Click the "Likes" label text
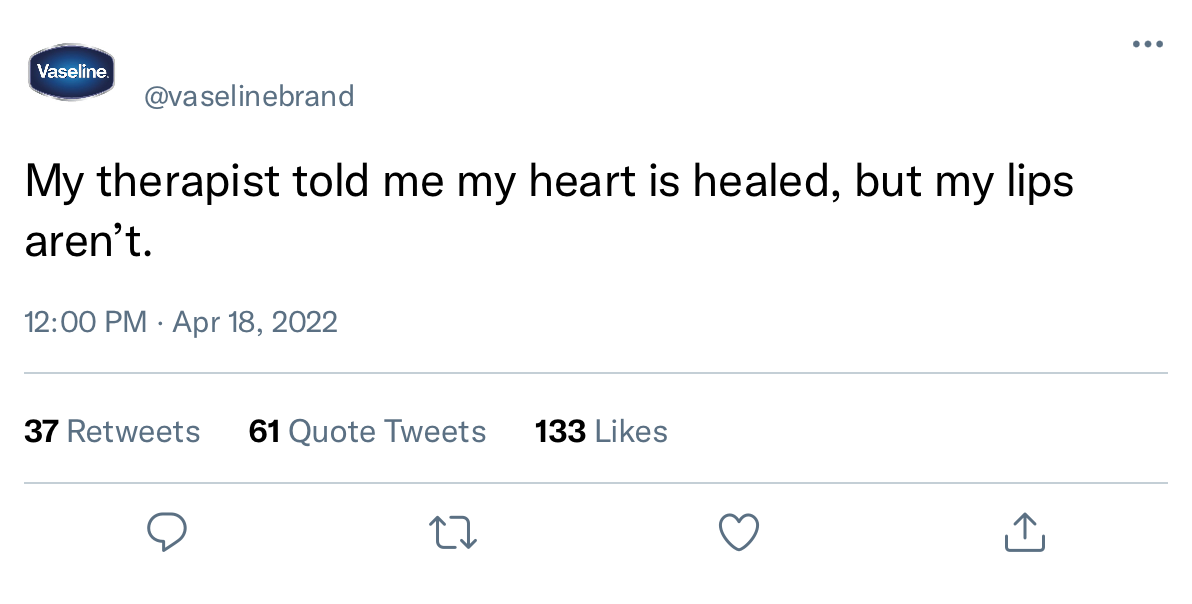Image resolution: width=1192 pixels, height=604 pixels. [632, 432]
